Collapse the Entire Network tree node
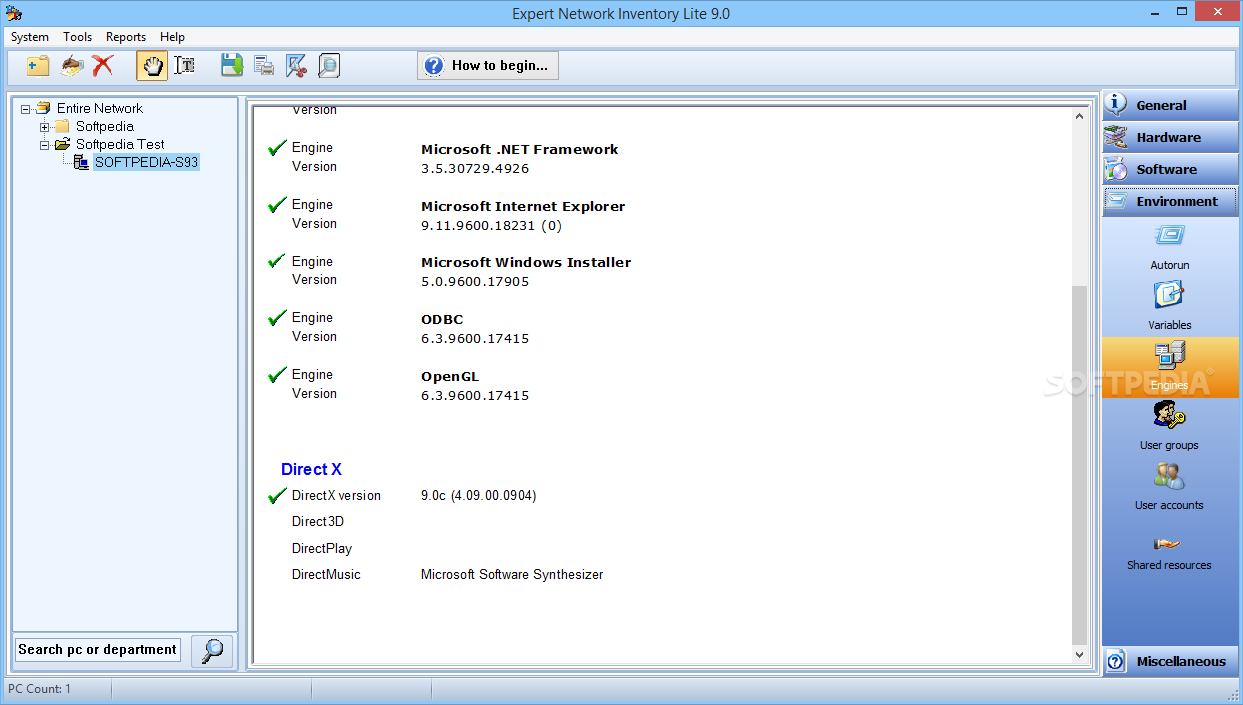Image resolution: width=1243 pixels, height=705 pixels. click(x=26, y=108)
